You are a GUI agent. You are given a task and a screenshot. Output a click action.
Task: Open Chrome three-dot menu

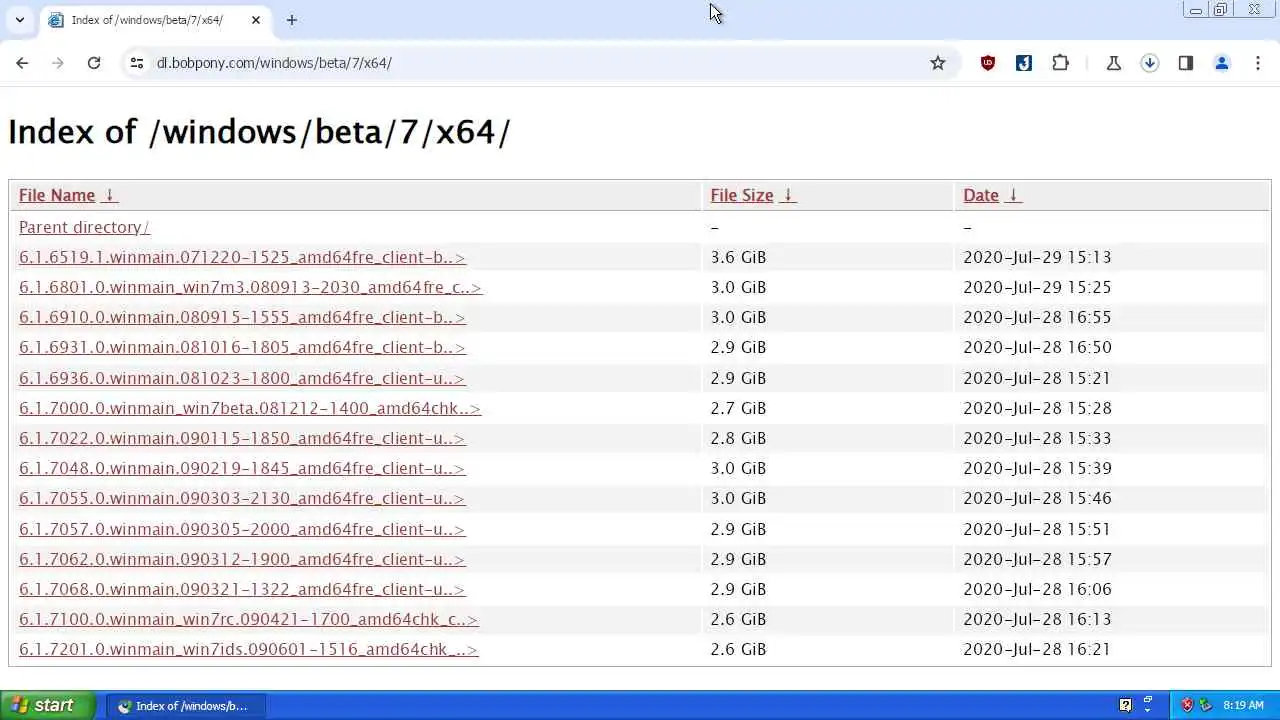[x=1258, y=63]
